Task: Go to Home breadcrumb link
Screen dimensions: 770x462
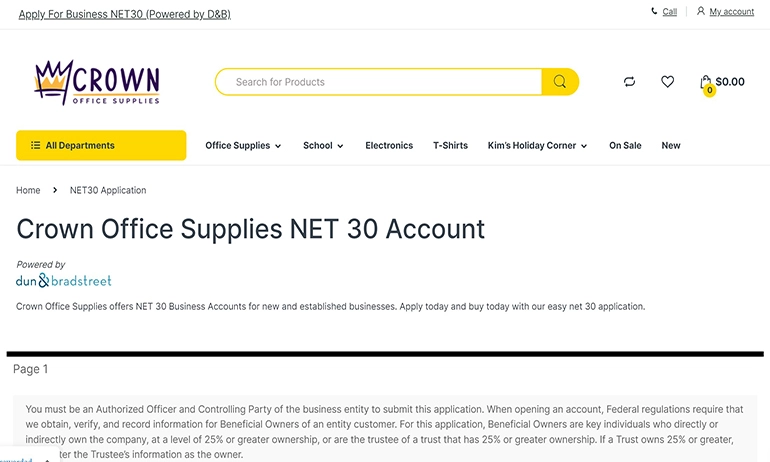Action: (x=28, y=190)
